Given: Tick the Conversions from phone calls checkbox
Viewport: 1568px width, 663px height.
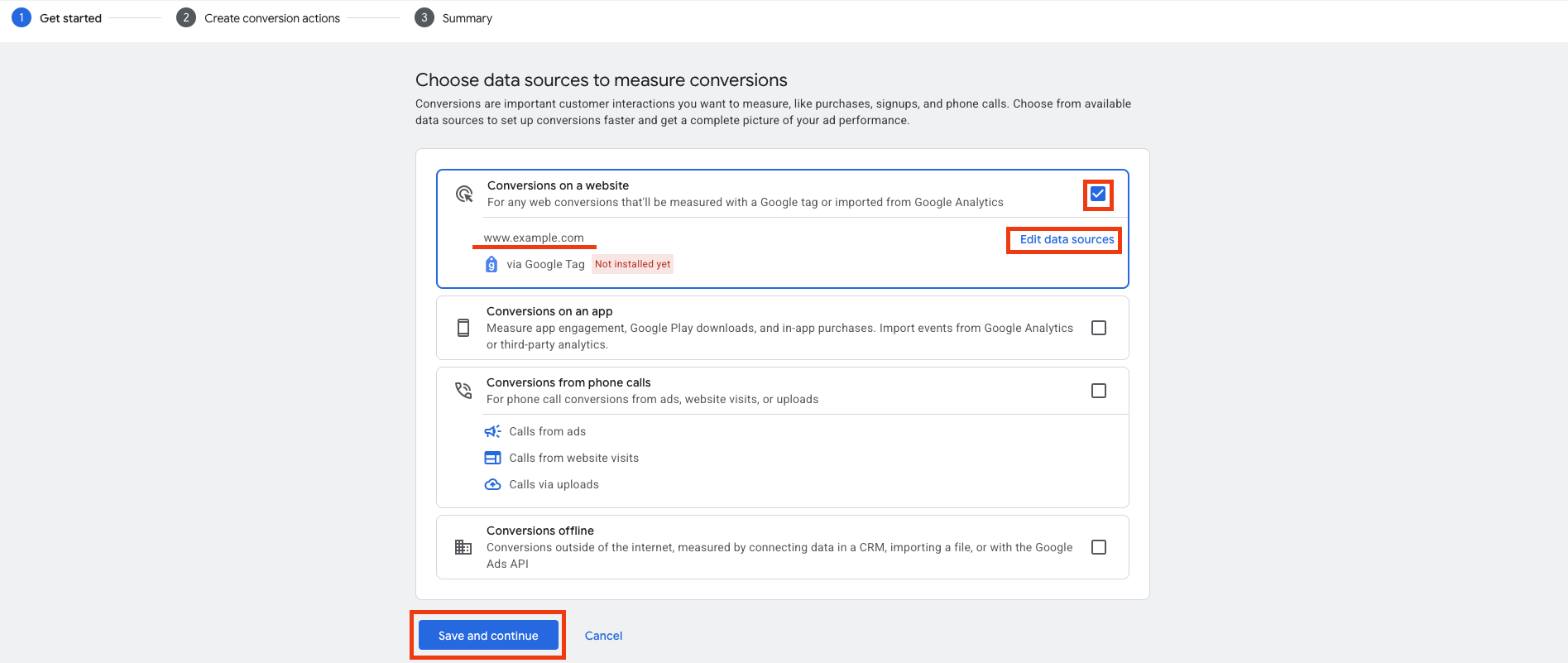Looking at the screenshot, I should click(1099, 391).
